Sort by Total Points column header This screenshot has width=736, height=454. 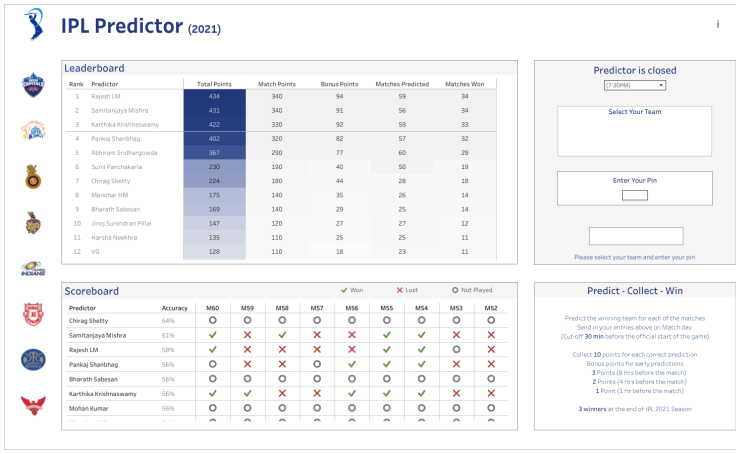[214, 84]
